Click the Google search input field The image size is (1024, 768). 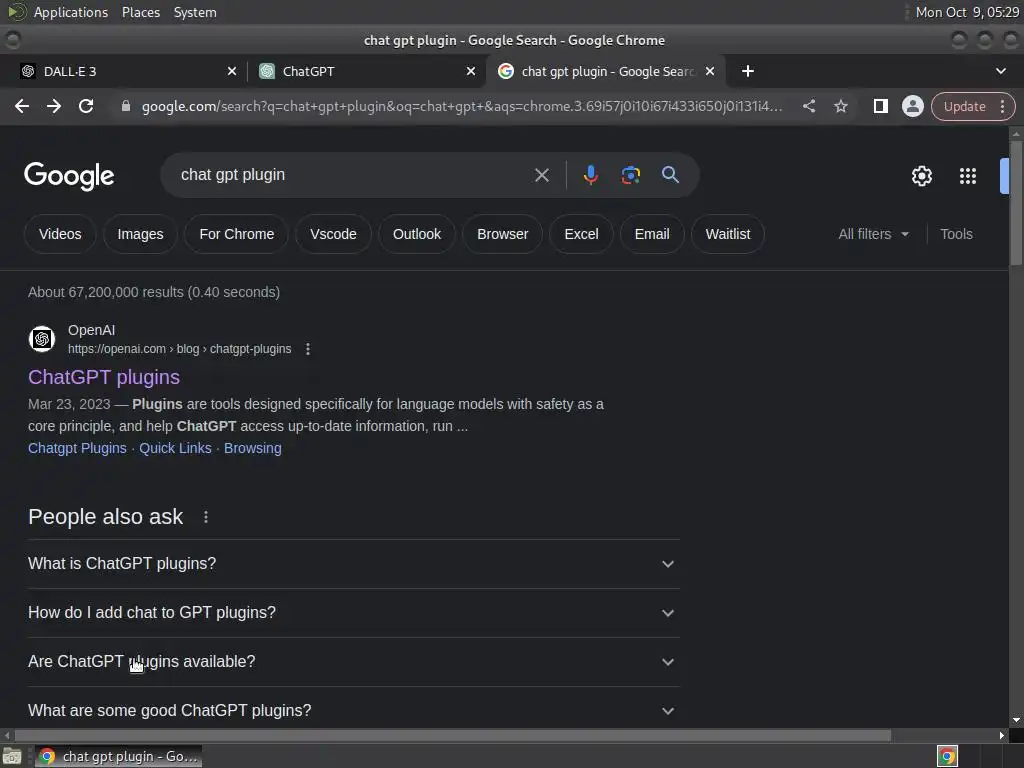click(353, 175)
